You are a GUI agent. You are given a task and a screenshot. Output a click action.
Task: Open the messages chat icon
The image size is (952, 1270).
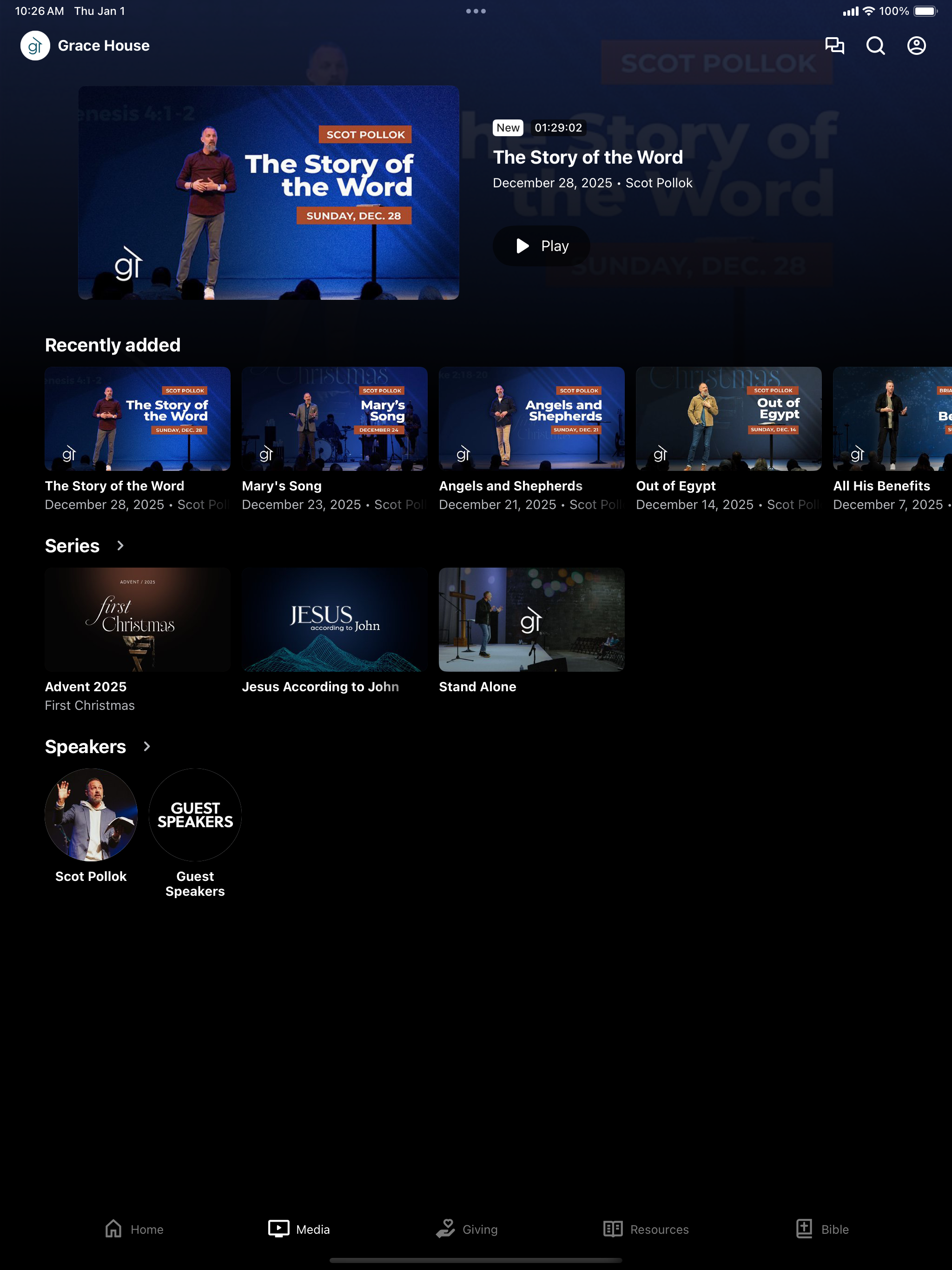click(834, 46)
